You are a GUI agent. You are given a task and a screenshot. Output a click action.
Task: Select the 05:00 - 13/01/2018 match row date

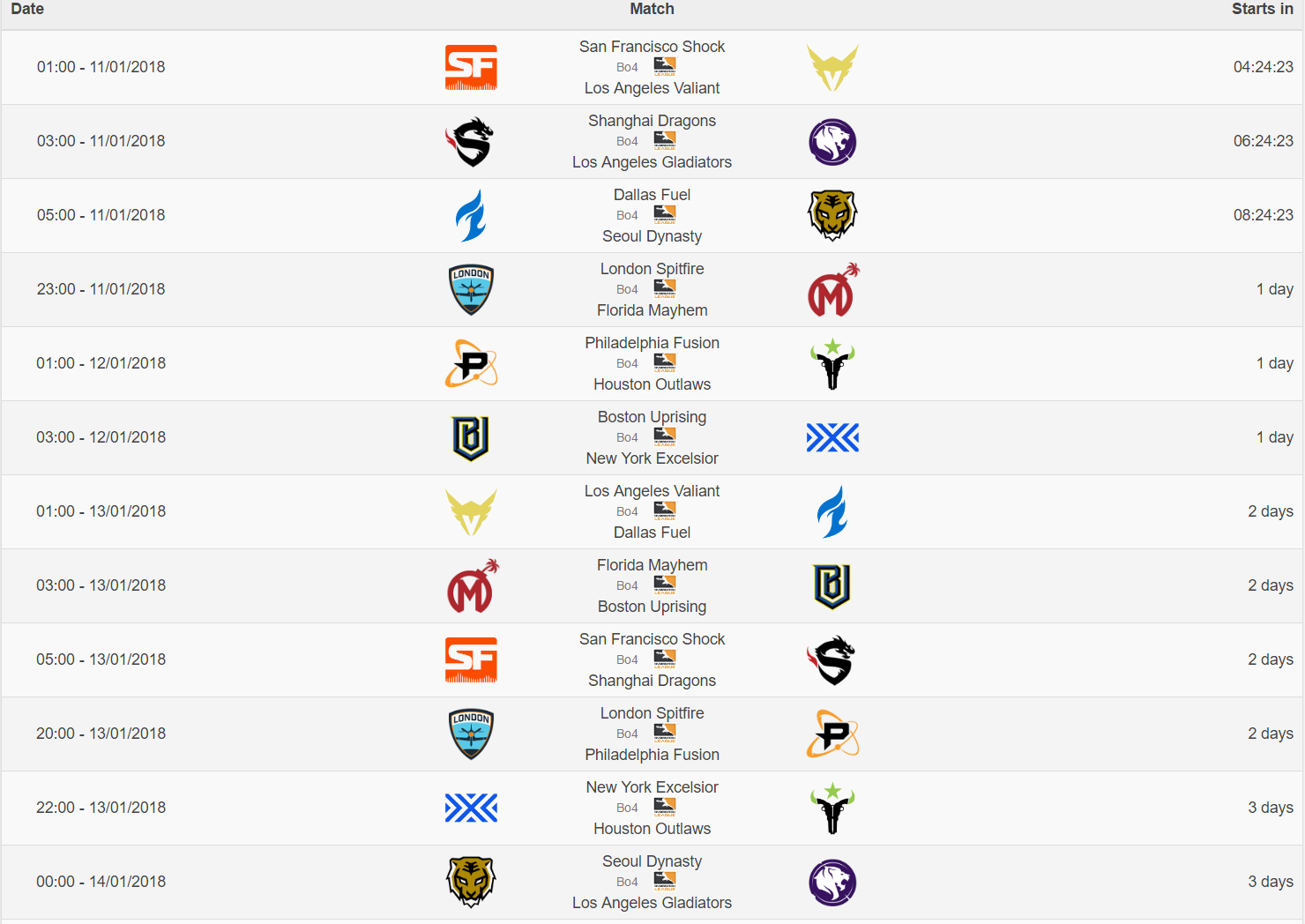pos(101,659)
